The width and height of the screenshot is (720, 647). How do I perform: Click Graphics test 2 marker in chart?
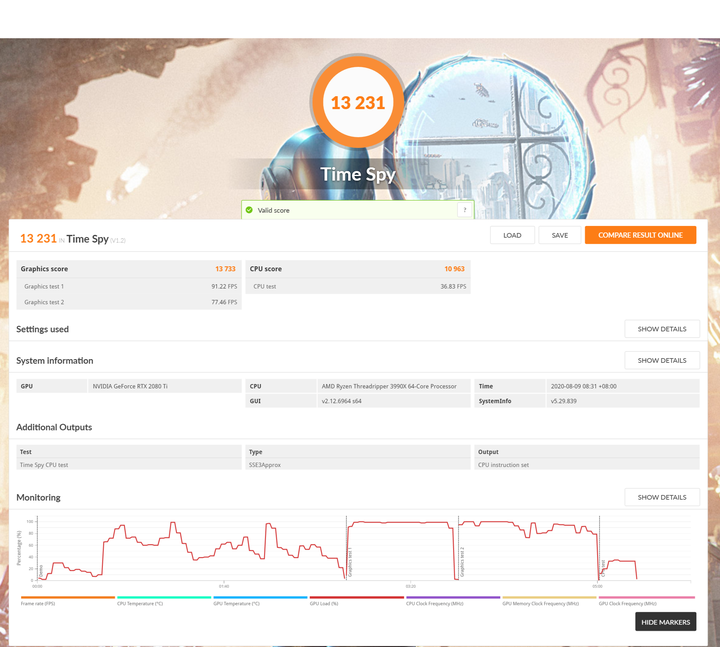tap(462, 563)
